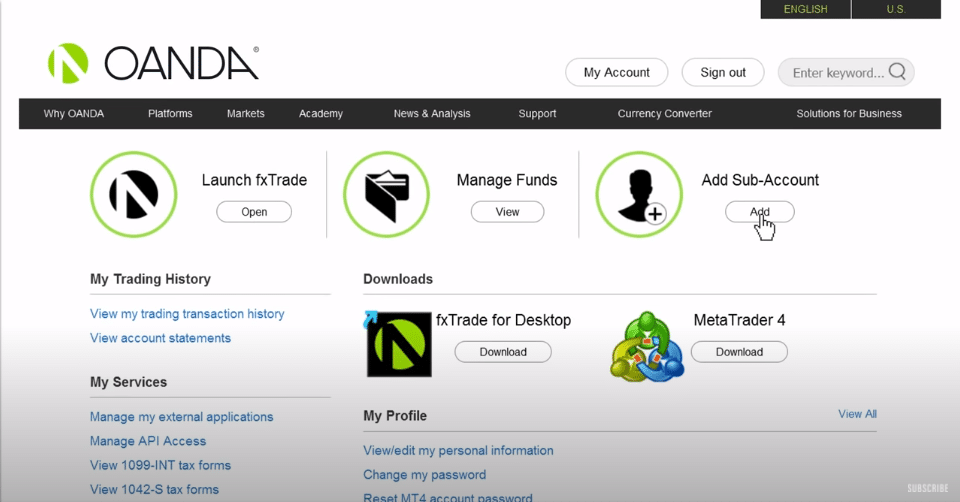
Task: Click Add under Add Sub-Account
Action: (x=760, y=212)
